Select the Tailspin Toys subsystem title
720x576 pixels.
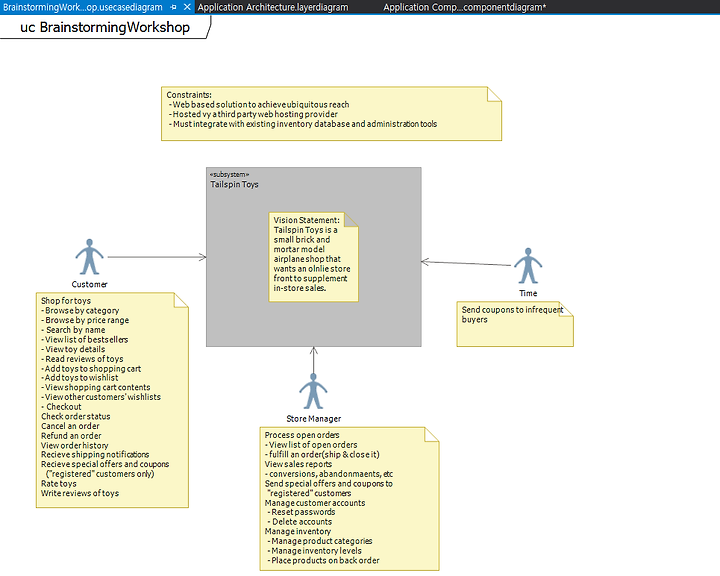[234, 184]
